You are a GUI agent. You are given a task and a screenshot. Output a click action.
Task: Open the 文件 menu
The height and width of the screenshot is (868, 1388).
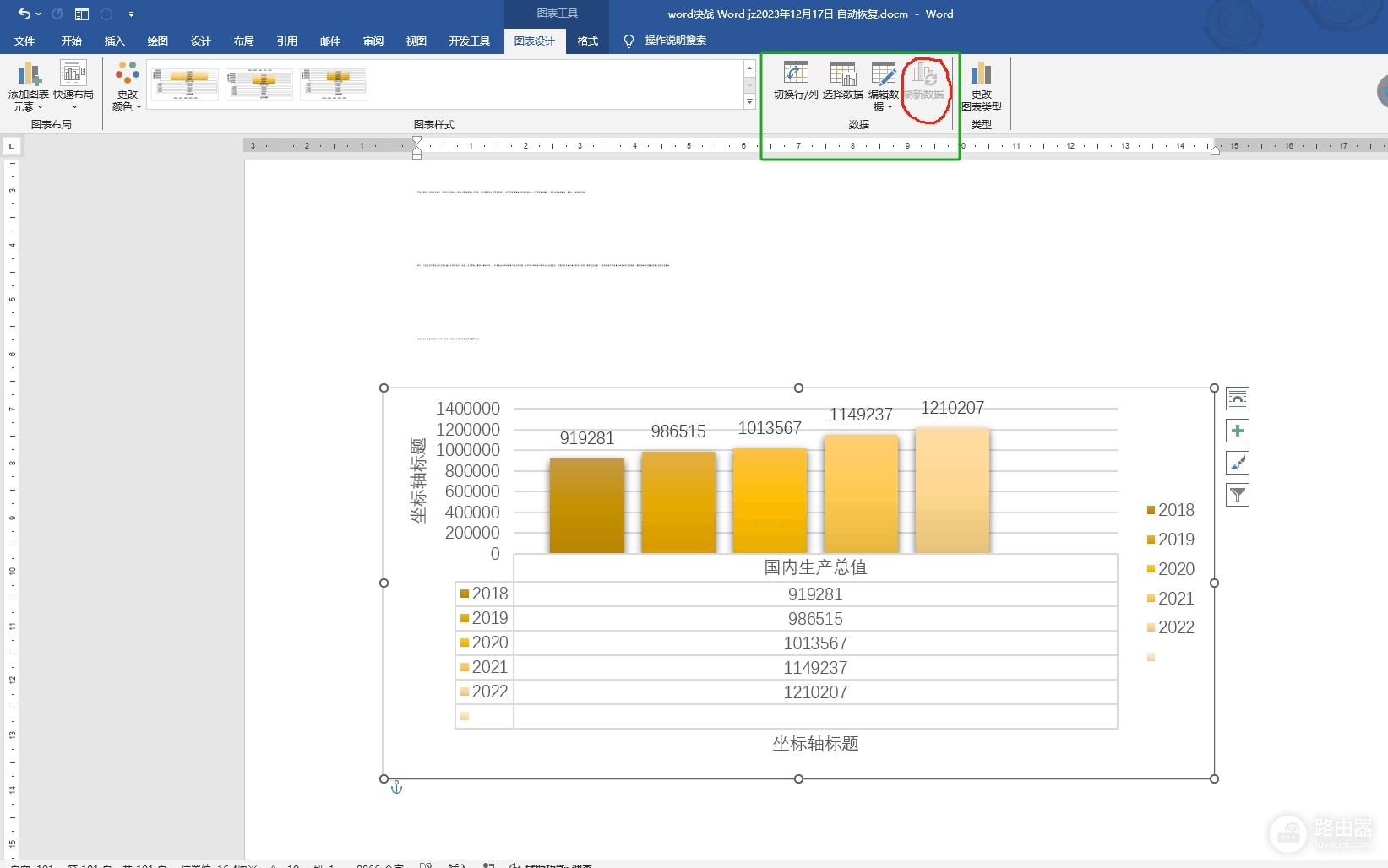[x=24, y=41]
